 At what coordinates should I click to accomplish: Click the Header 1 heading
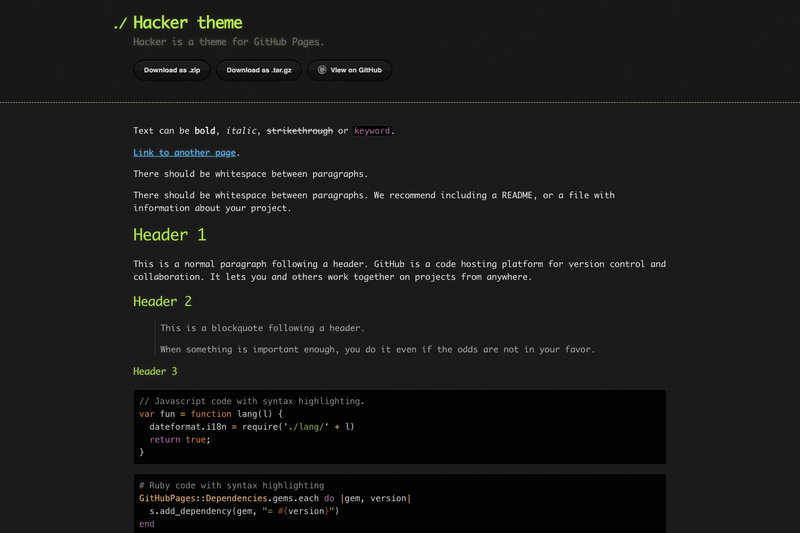pyautogui.click(x=170, y=235)
